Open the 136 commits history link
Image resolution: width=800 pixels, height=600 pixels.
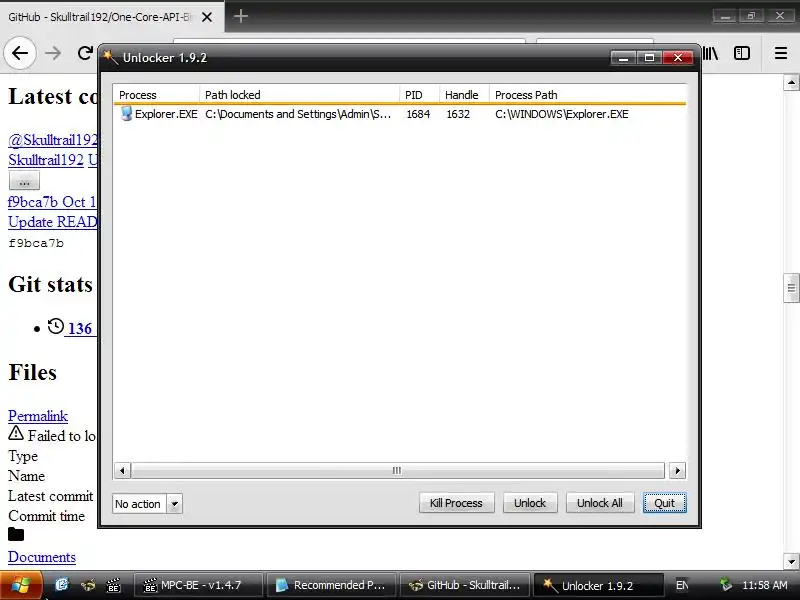click(x=80, y=329)
